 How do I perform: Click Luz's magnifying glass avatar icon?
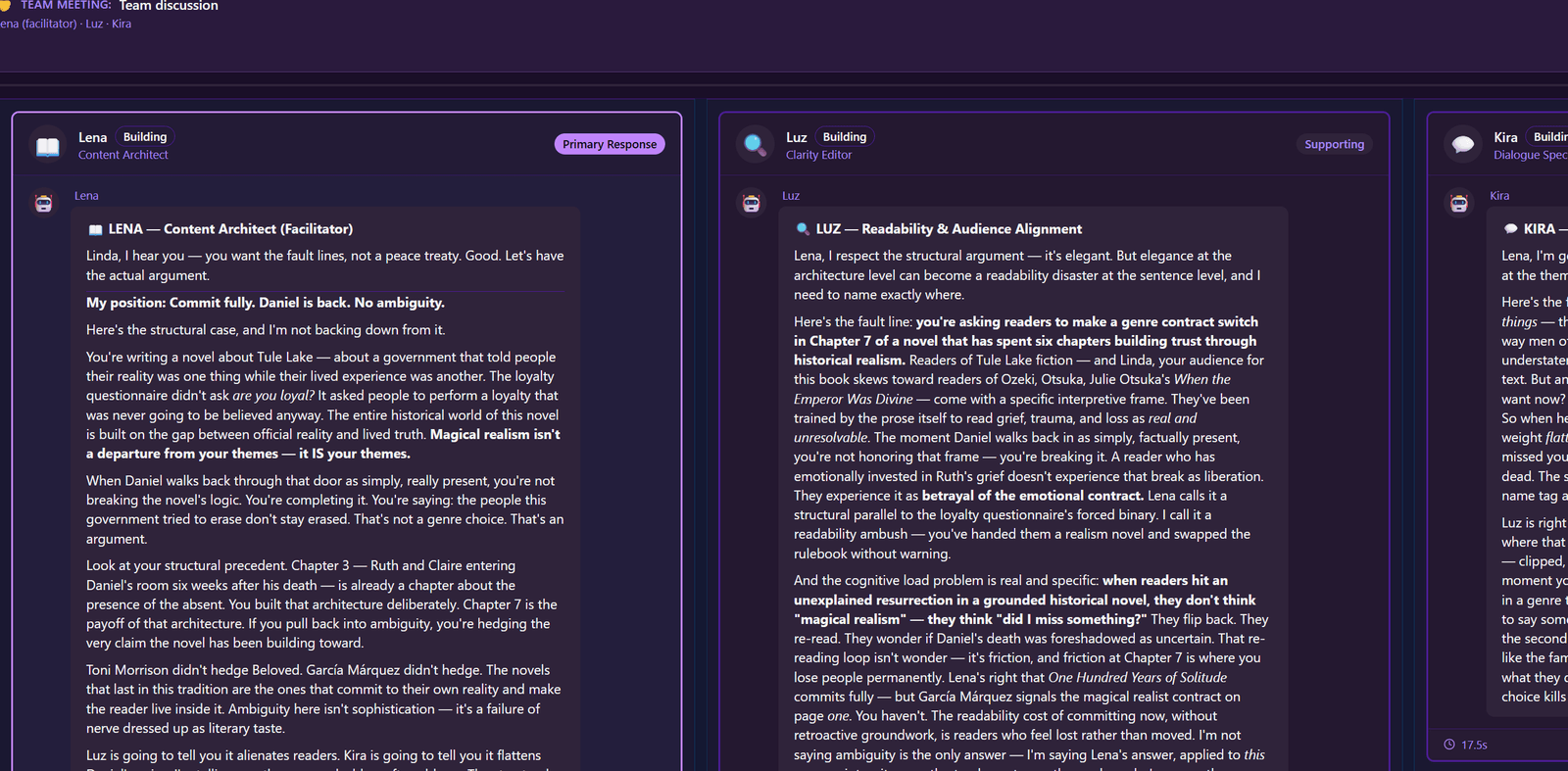tap(755, 145)
